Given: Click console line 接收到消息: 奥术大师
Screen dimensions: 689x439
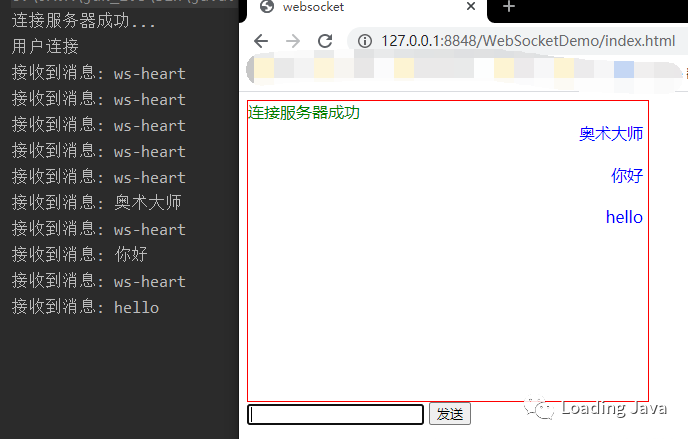Looking at the screenshot, I should click(96, 203).
